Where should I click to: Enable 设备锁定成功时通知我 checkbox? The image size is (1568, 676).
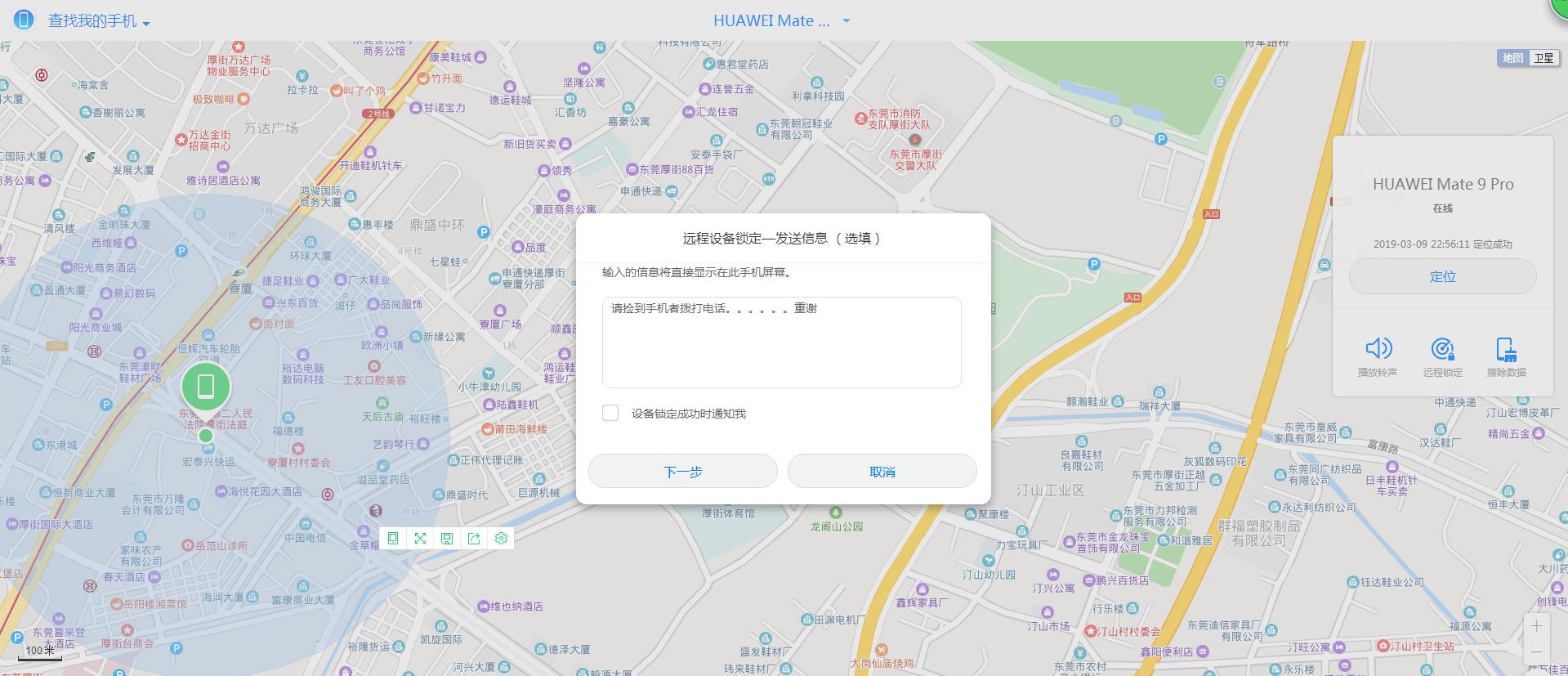click(610, 413)
